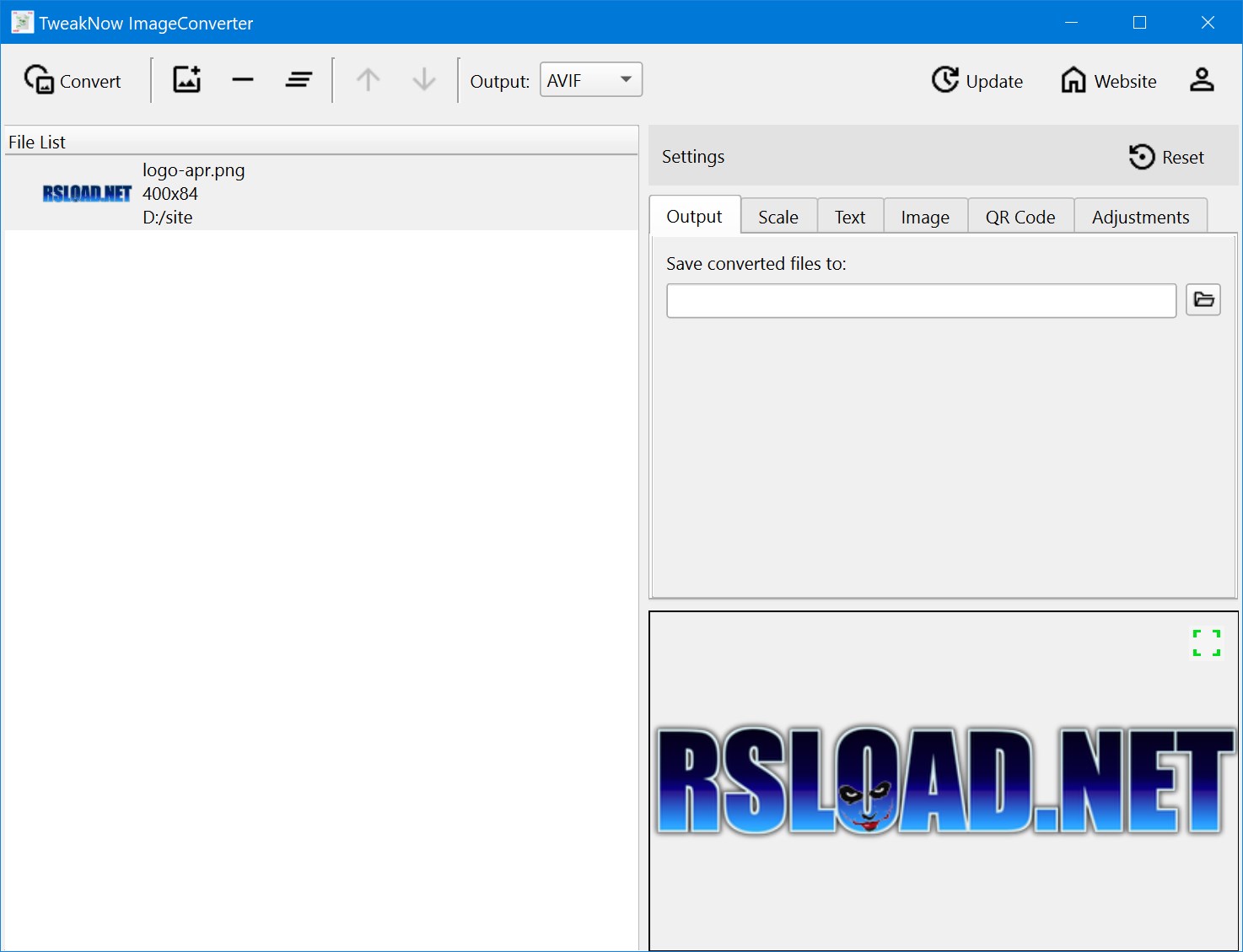This screenshot has width=1243, height=952.
Task: Switch to the Scale tab
Action: click(778, 217)
